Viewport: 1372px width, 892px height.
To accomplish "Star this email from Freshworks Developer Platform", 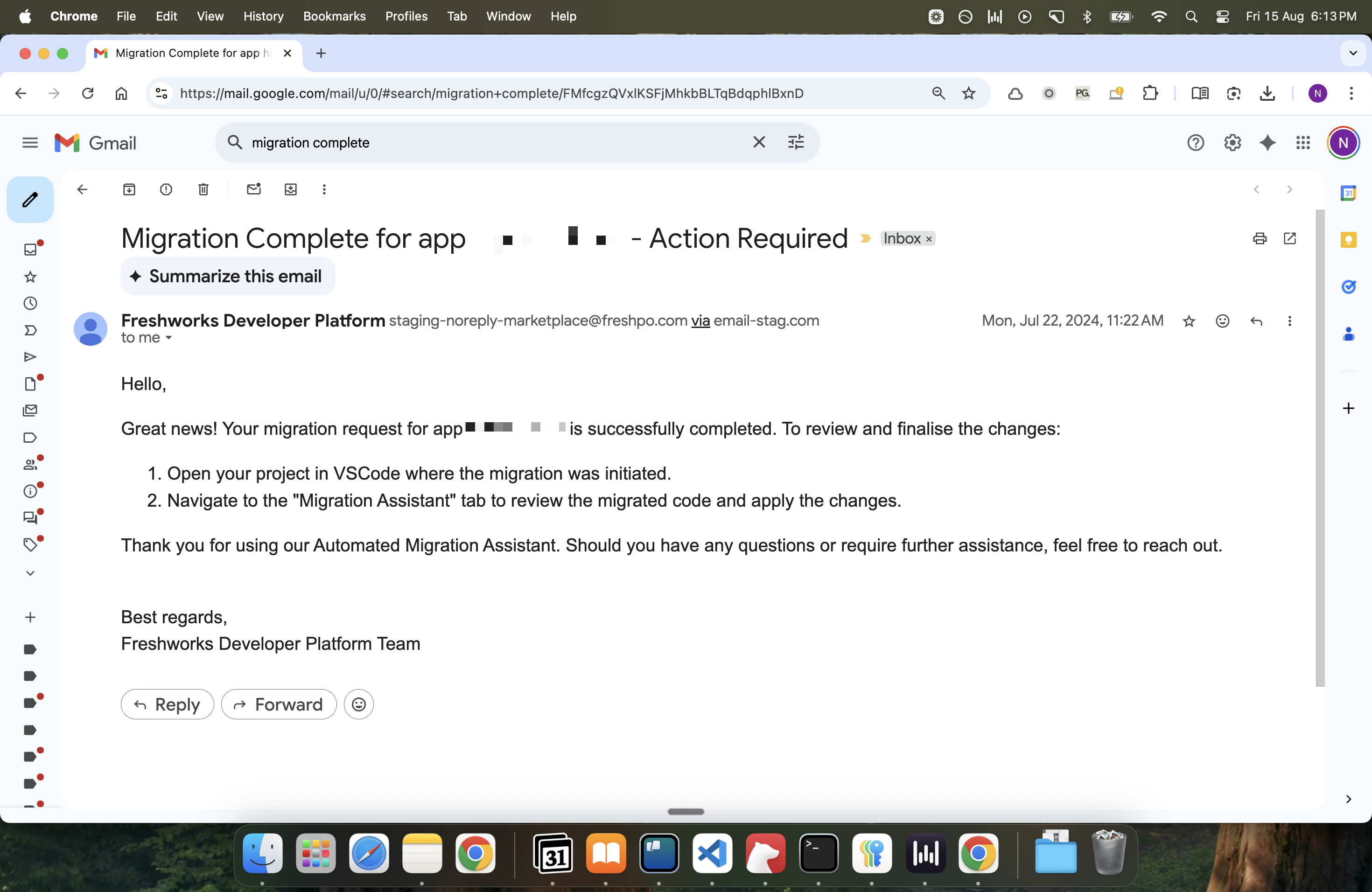I will coord(1189,321).
